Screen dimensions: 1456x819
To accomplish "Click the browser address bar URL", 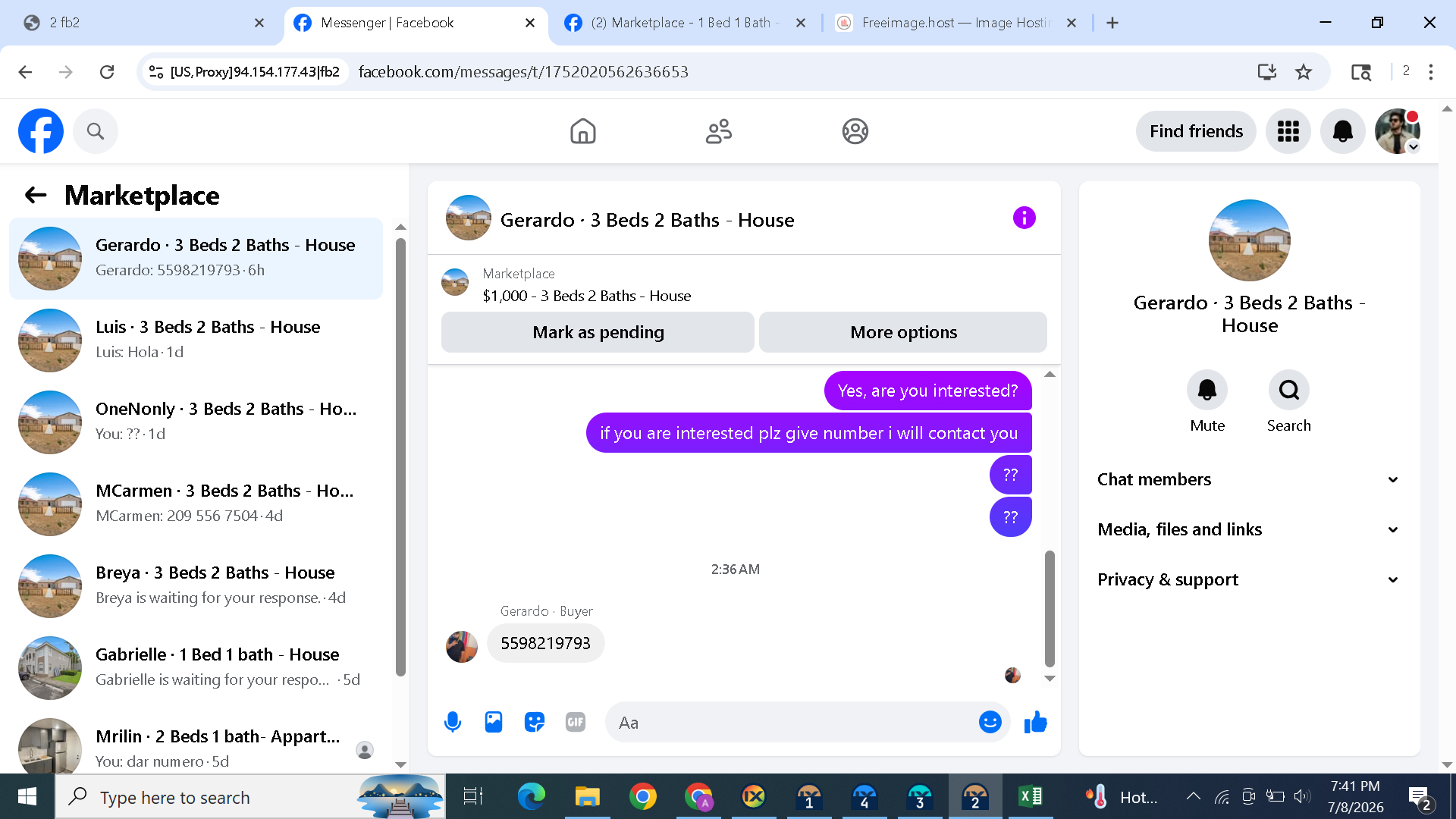I will 523,72.
